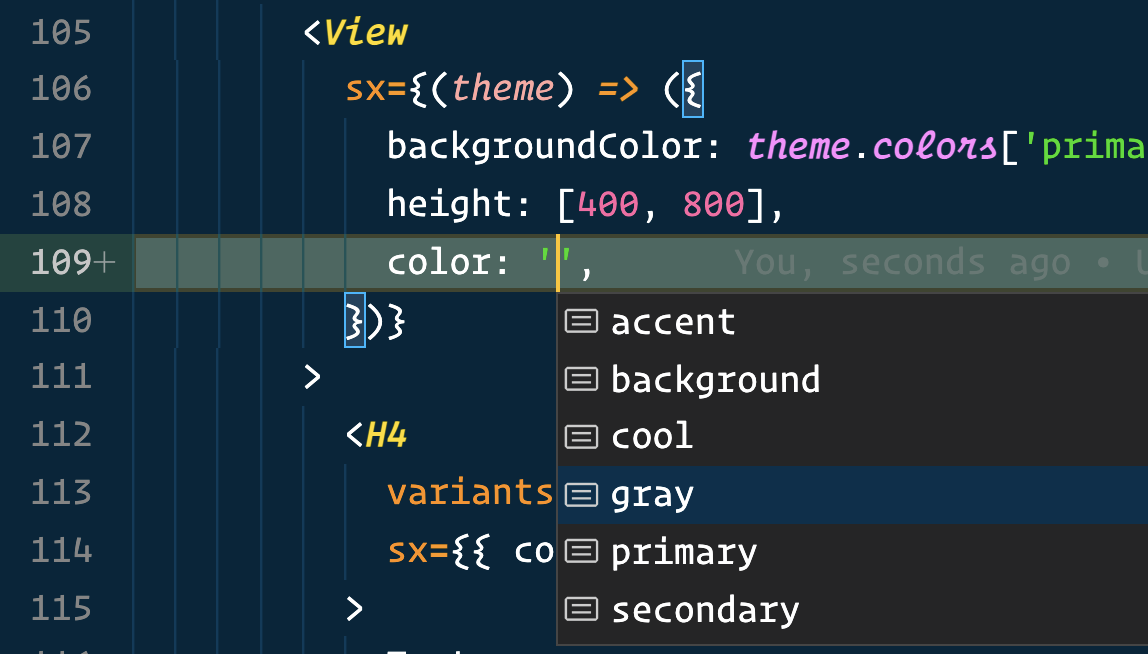Click the 'sx' attribute on line 114

[408, 551]
